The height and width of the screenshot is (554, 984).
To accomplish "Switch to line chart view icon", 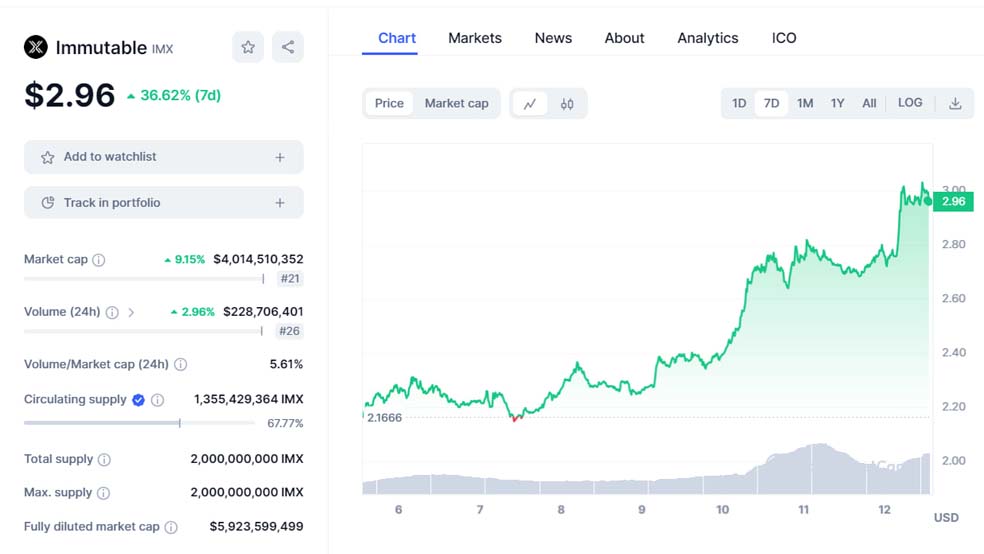I will coord(530,103).
